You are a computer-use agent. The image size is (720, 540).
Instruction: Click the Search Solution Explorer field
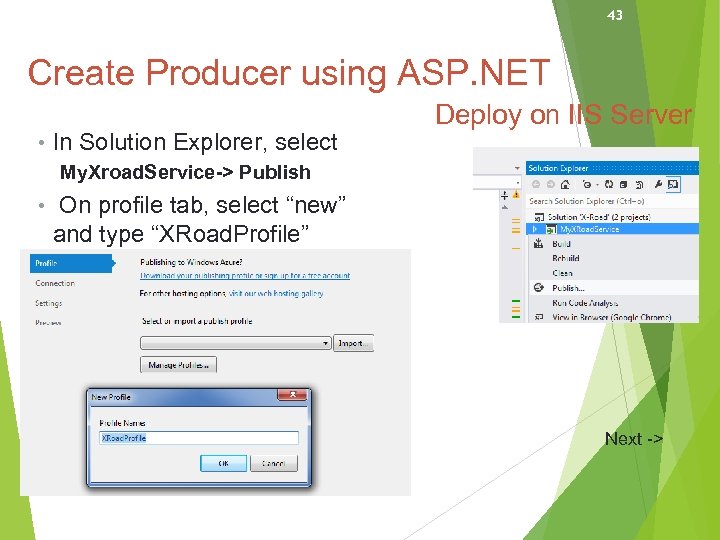(612, 201)
